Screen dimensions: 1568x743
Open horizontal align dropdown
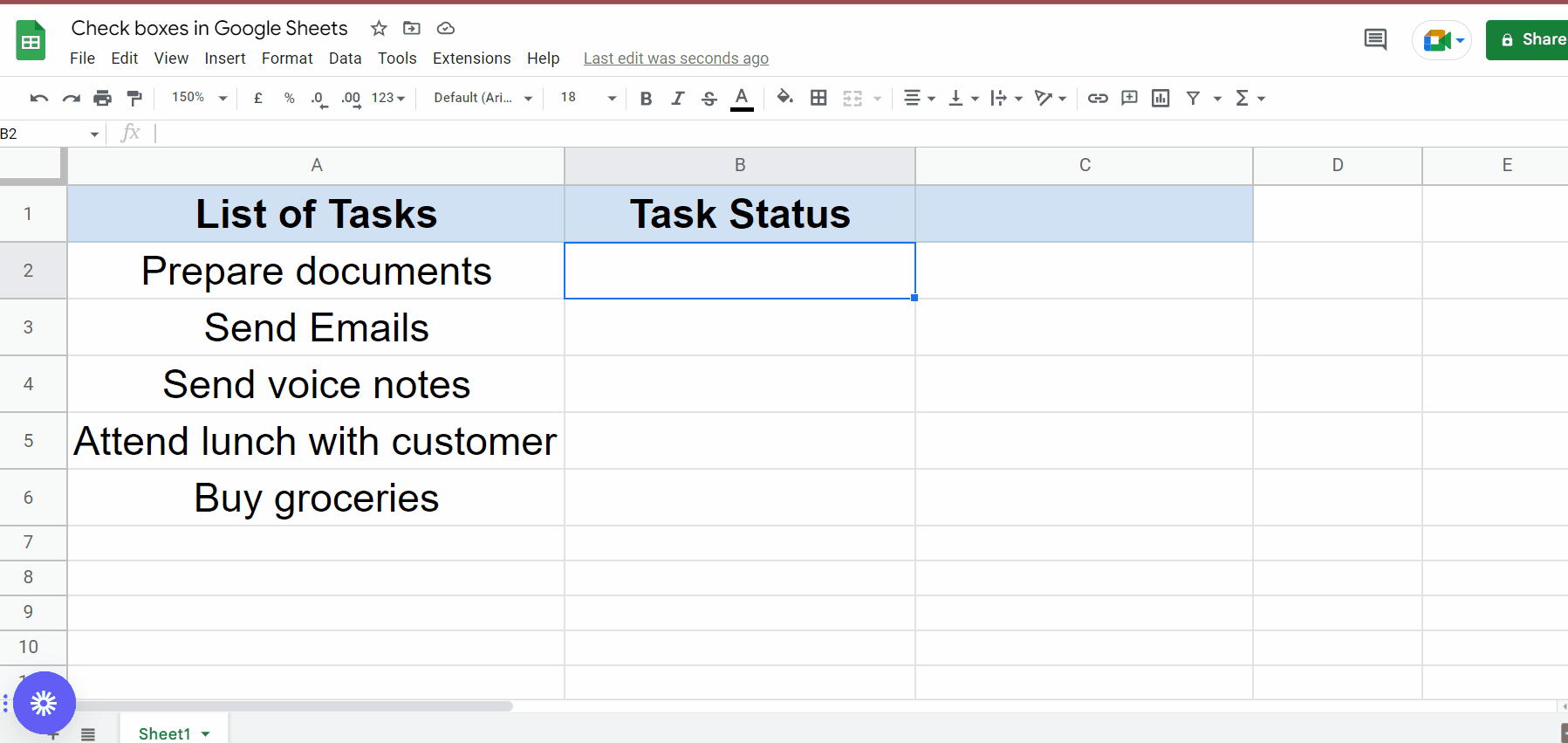click(x=919, y=98)
